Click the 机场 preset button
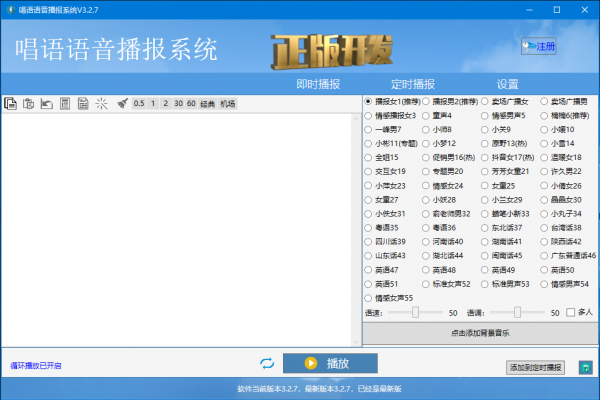 point(228,104)
